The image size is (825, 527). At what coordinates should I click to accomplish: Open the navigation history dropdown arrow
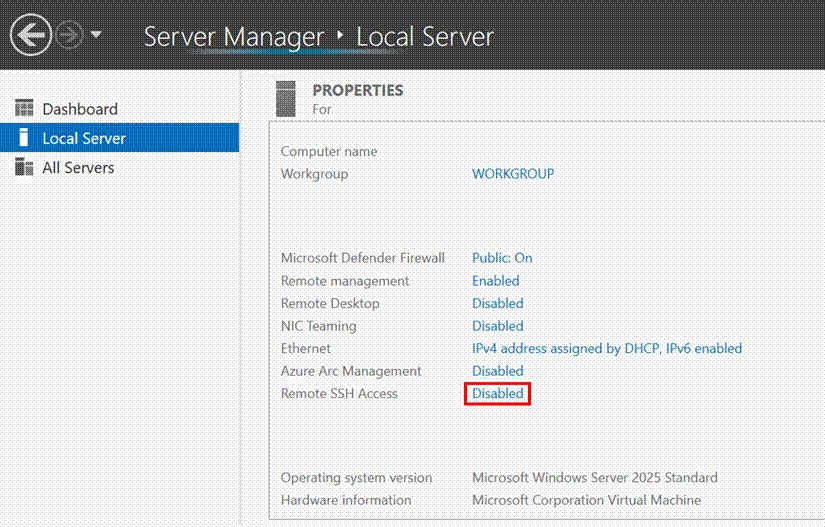pyautogui.click(x=96, y=35)
